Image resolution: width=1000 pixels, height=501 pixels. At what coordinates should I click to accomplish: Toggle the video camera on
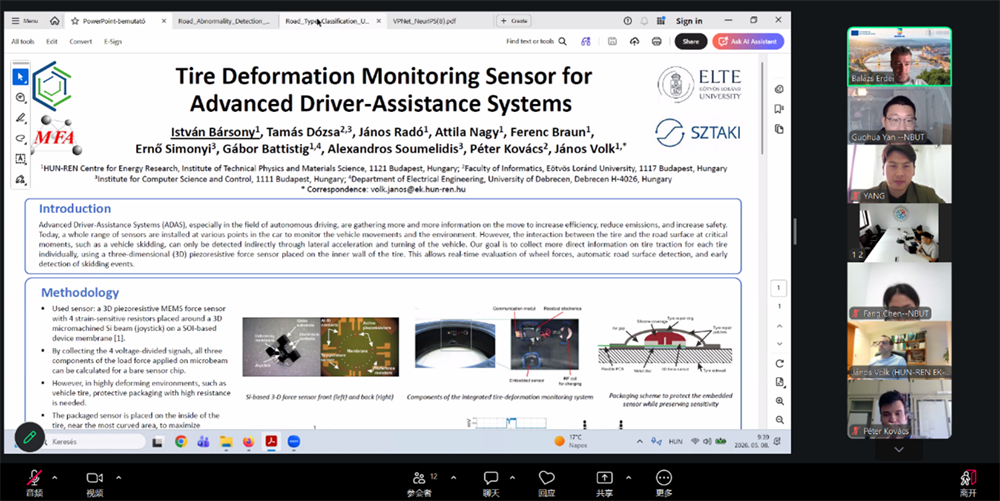pos(94,478)
